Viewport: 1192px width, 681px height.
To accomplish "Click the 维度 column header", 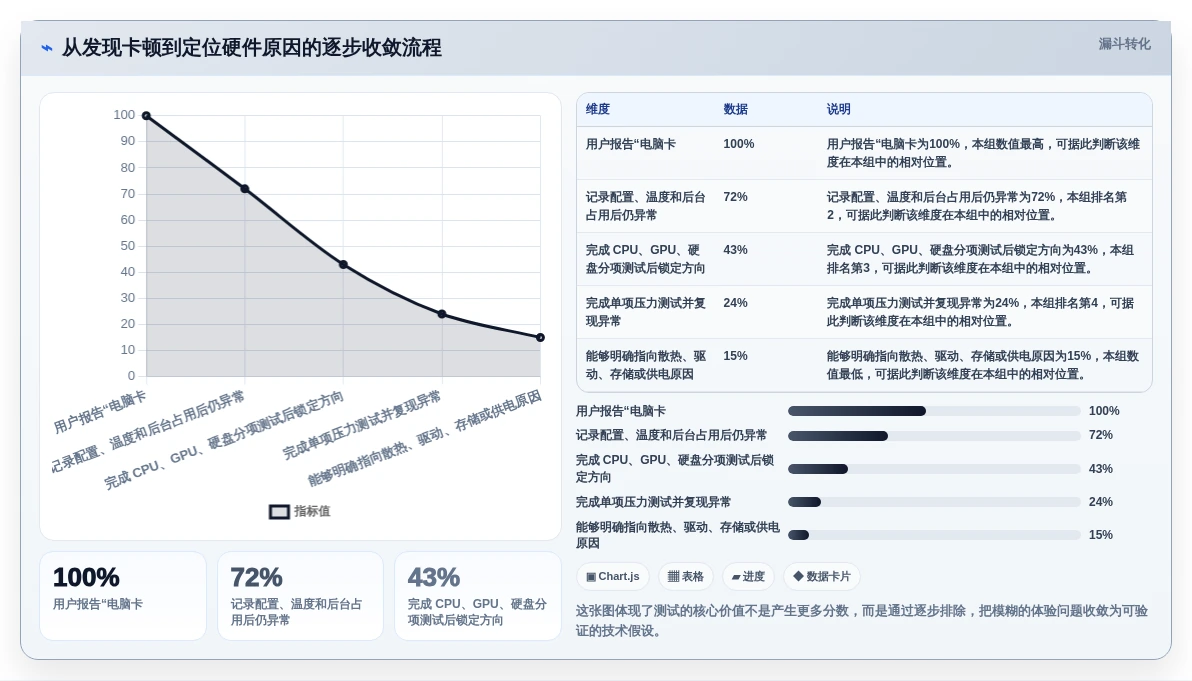I will point(598,109).
